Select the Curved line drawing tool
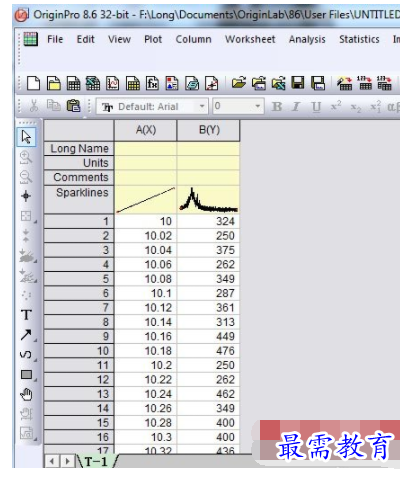400x478 pixels. (26, 354)
